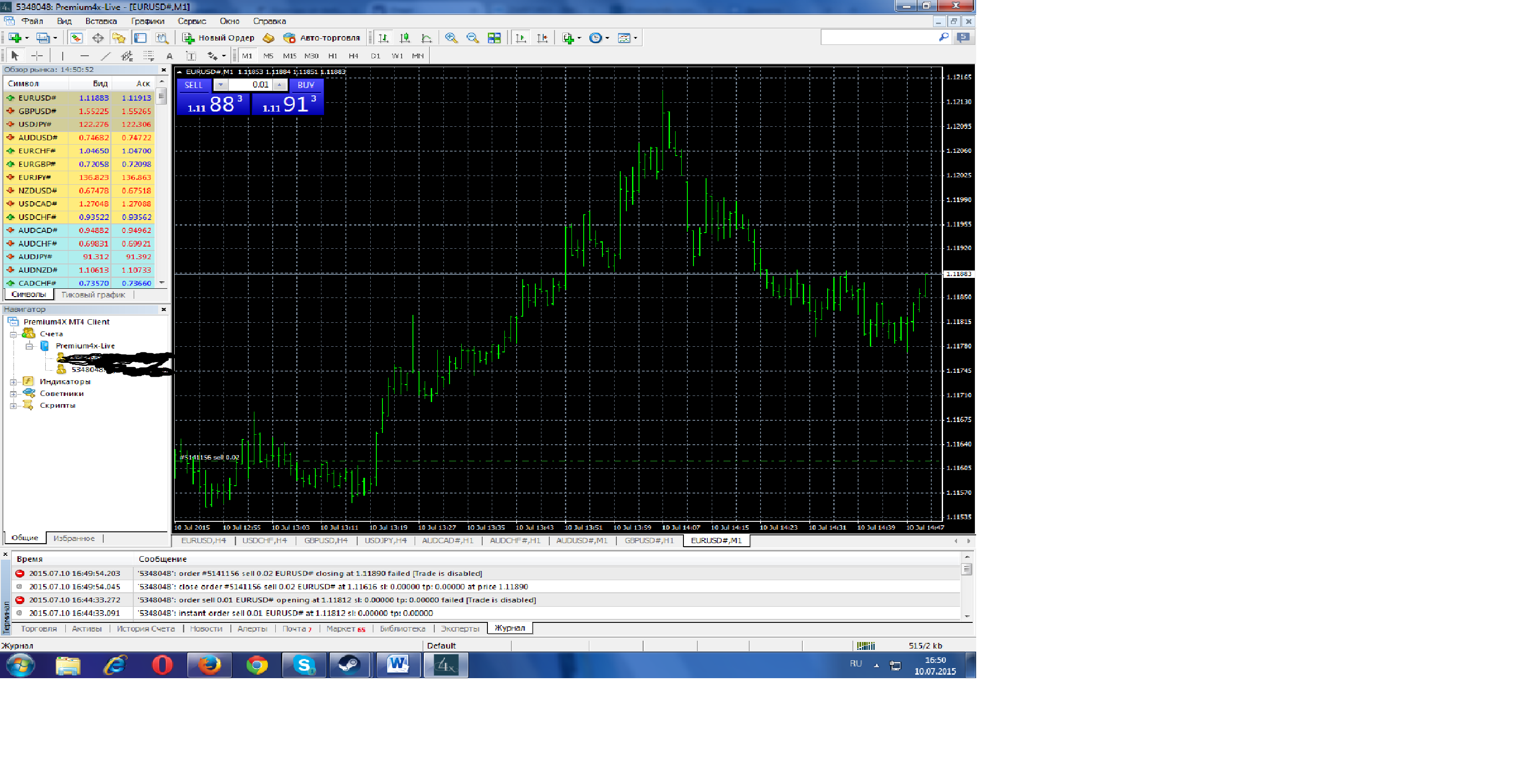
Task: Open the Сервис menu
Action: [x=192, y=21]
